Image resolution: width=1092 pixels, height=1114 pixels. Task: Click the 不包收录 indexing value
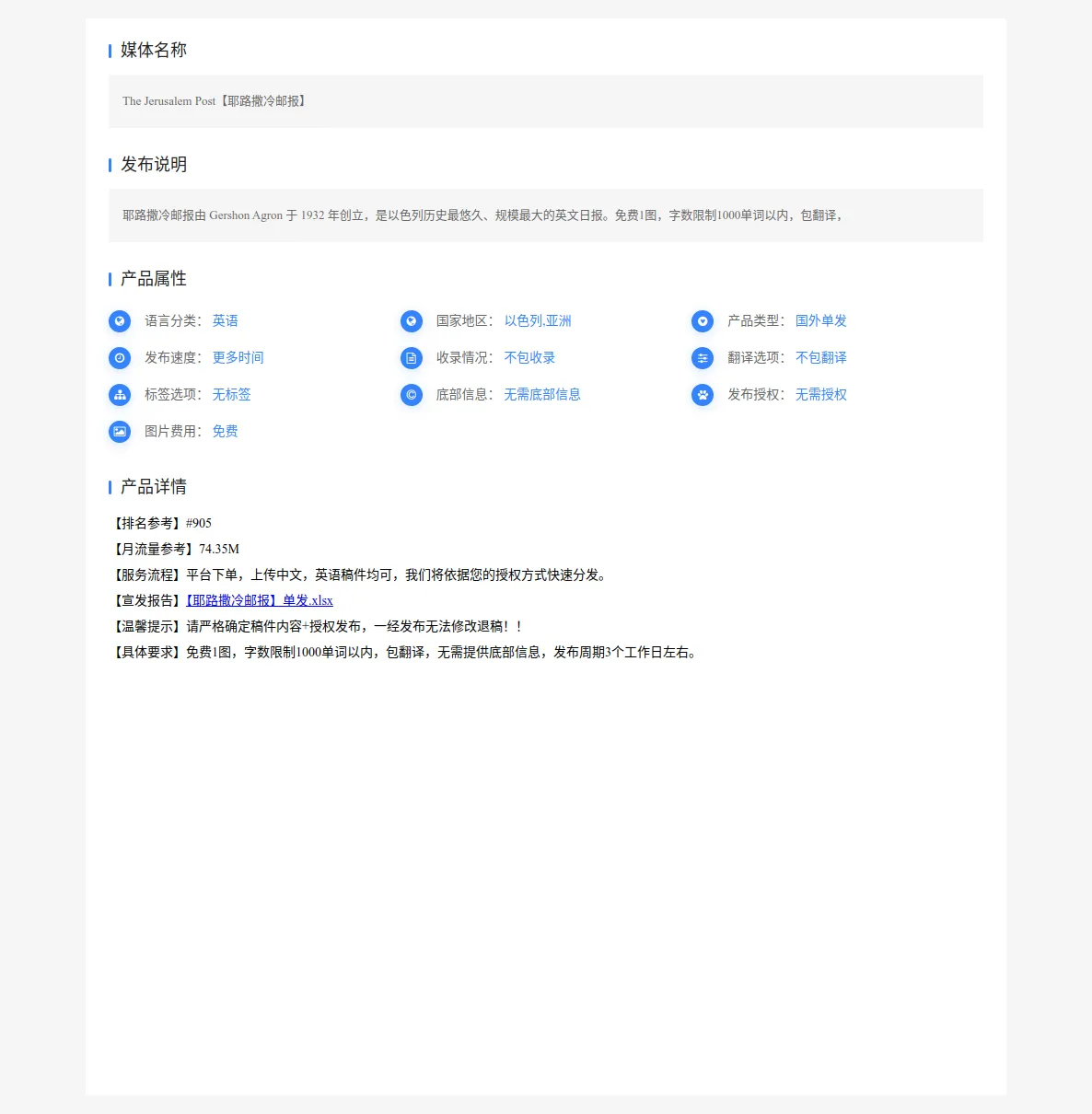pyautogui.click(x=529, y=357)
